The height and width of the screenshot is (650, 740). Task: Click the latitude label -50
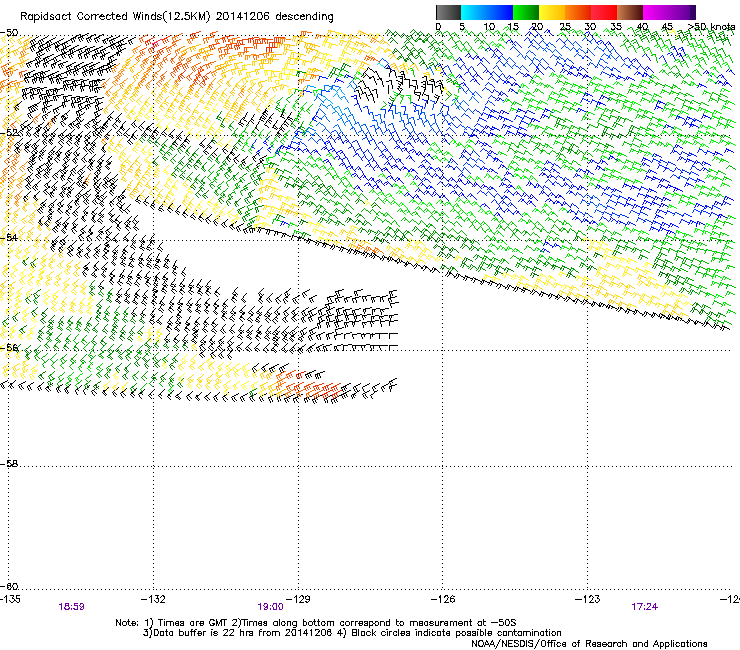(9, 33)
